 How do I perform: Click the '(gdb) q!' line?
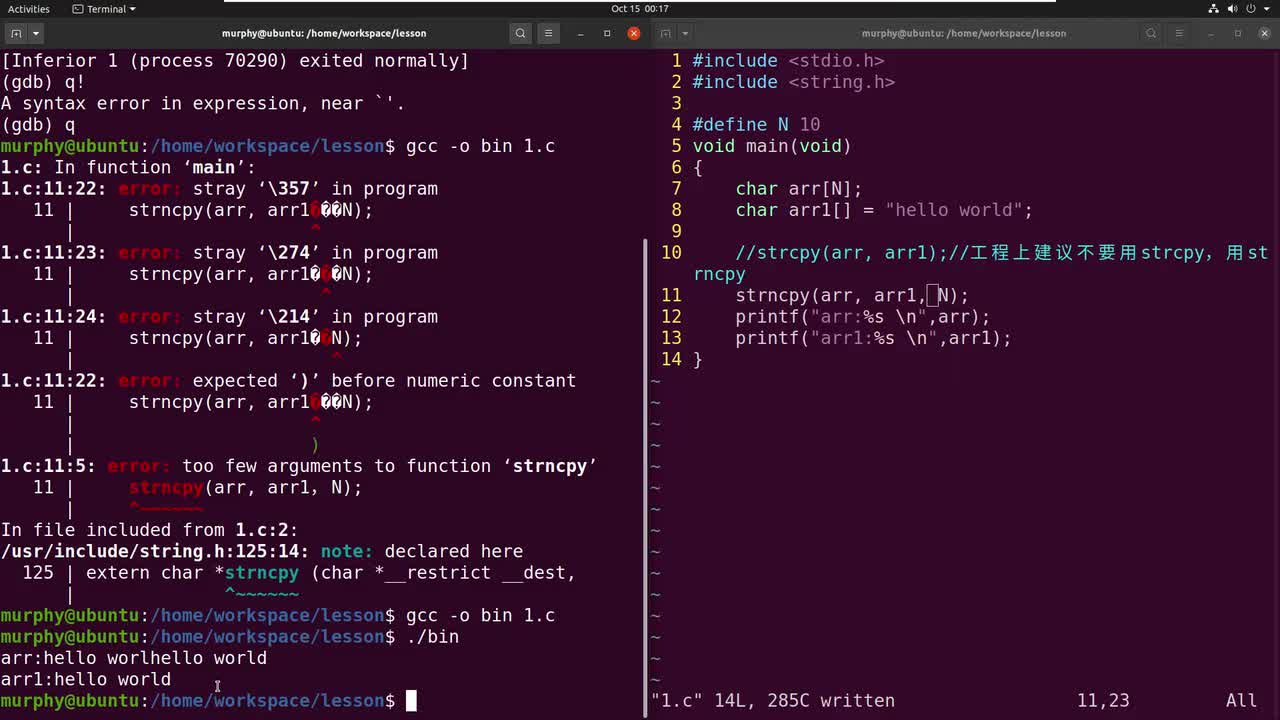coord(43,82)
